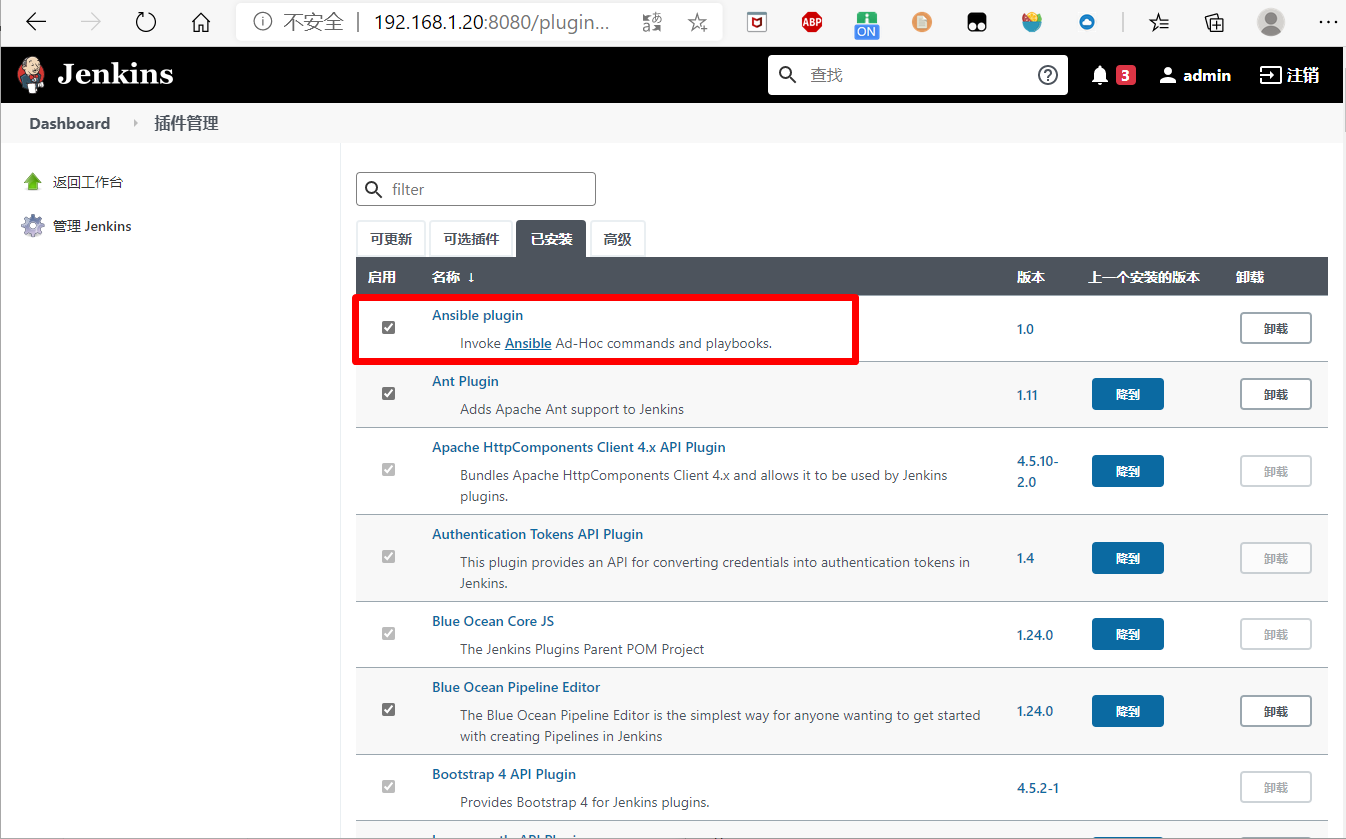This screenshot has height=839, width=1346.
Task: Switch to the 可更新 tab
Action: tap(391, 239)
